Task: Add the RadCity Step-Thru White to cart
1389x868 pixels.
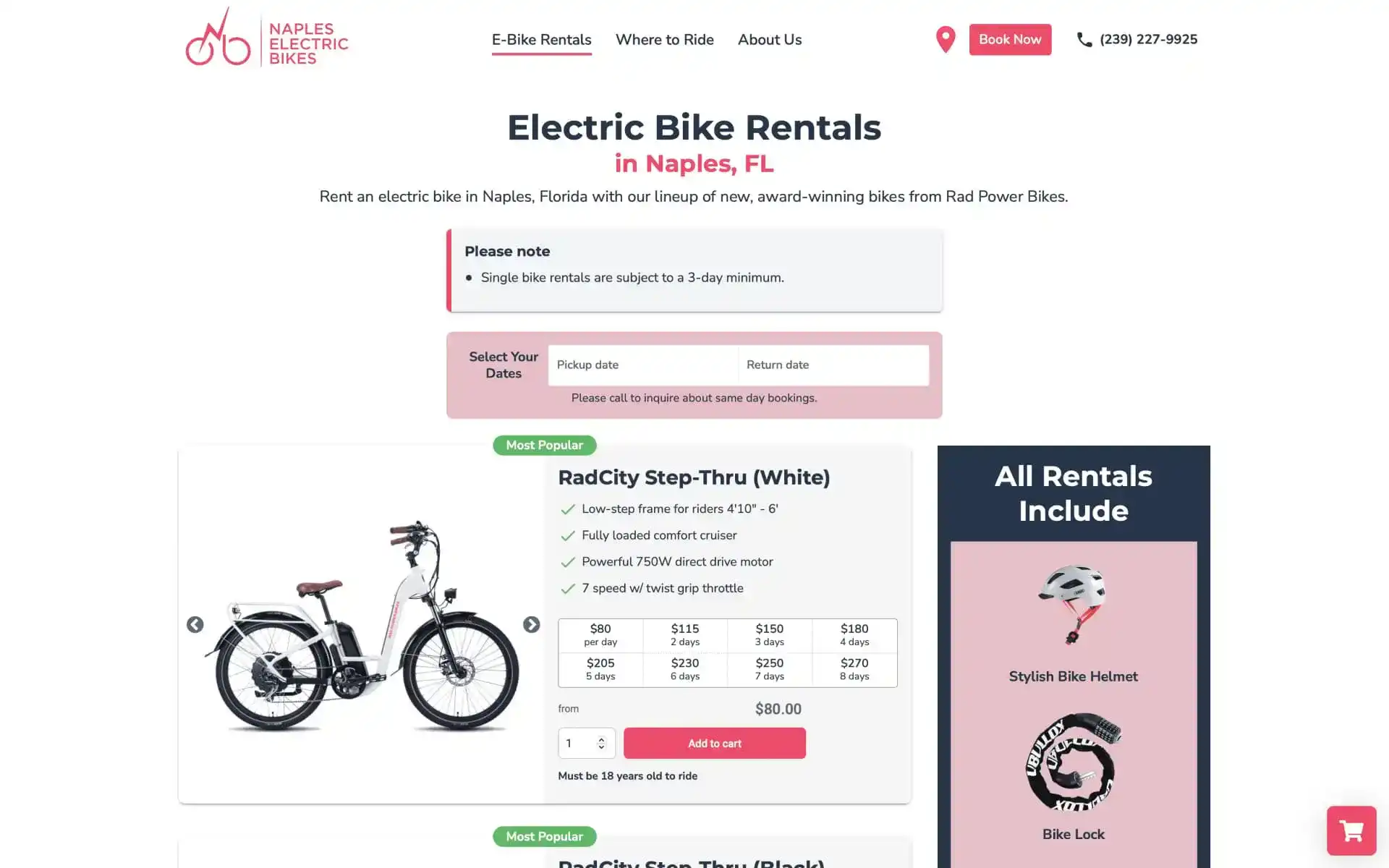Action: [x=714, y=743]
